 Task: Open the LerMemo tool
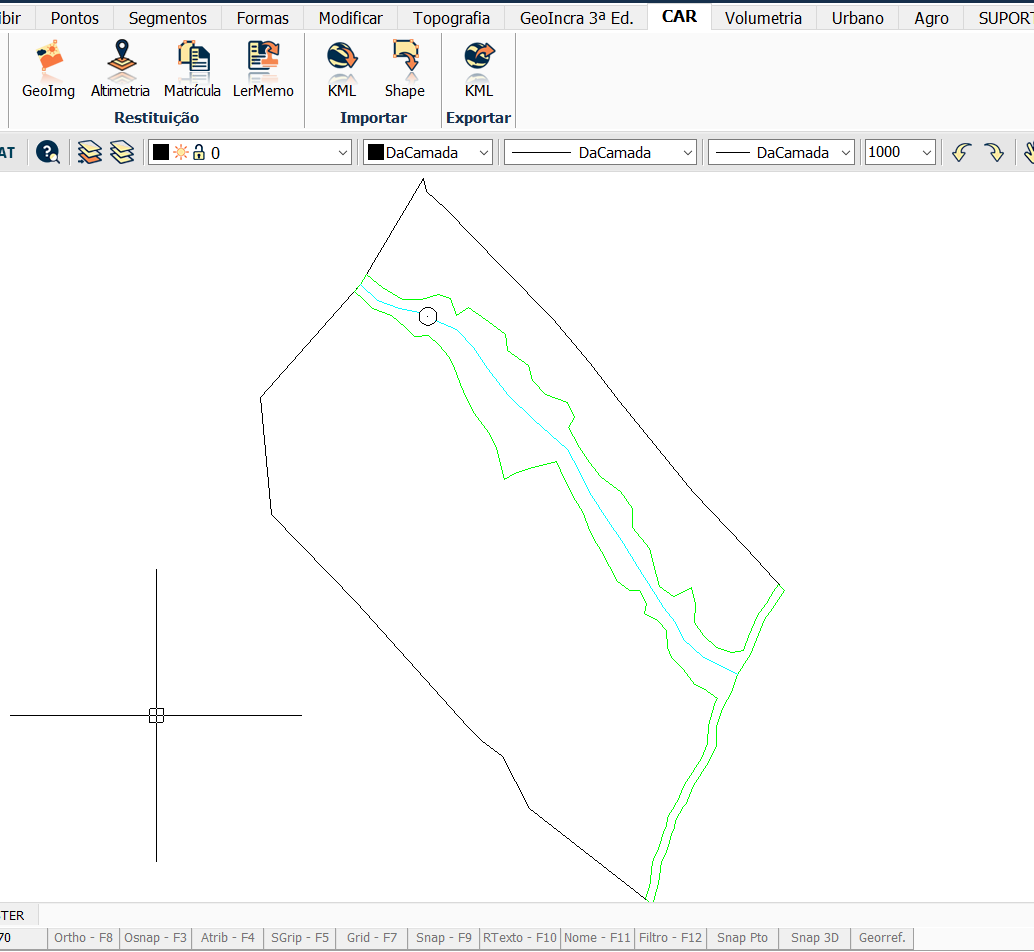(x=263, y=69)
